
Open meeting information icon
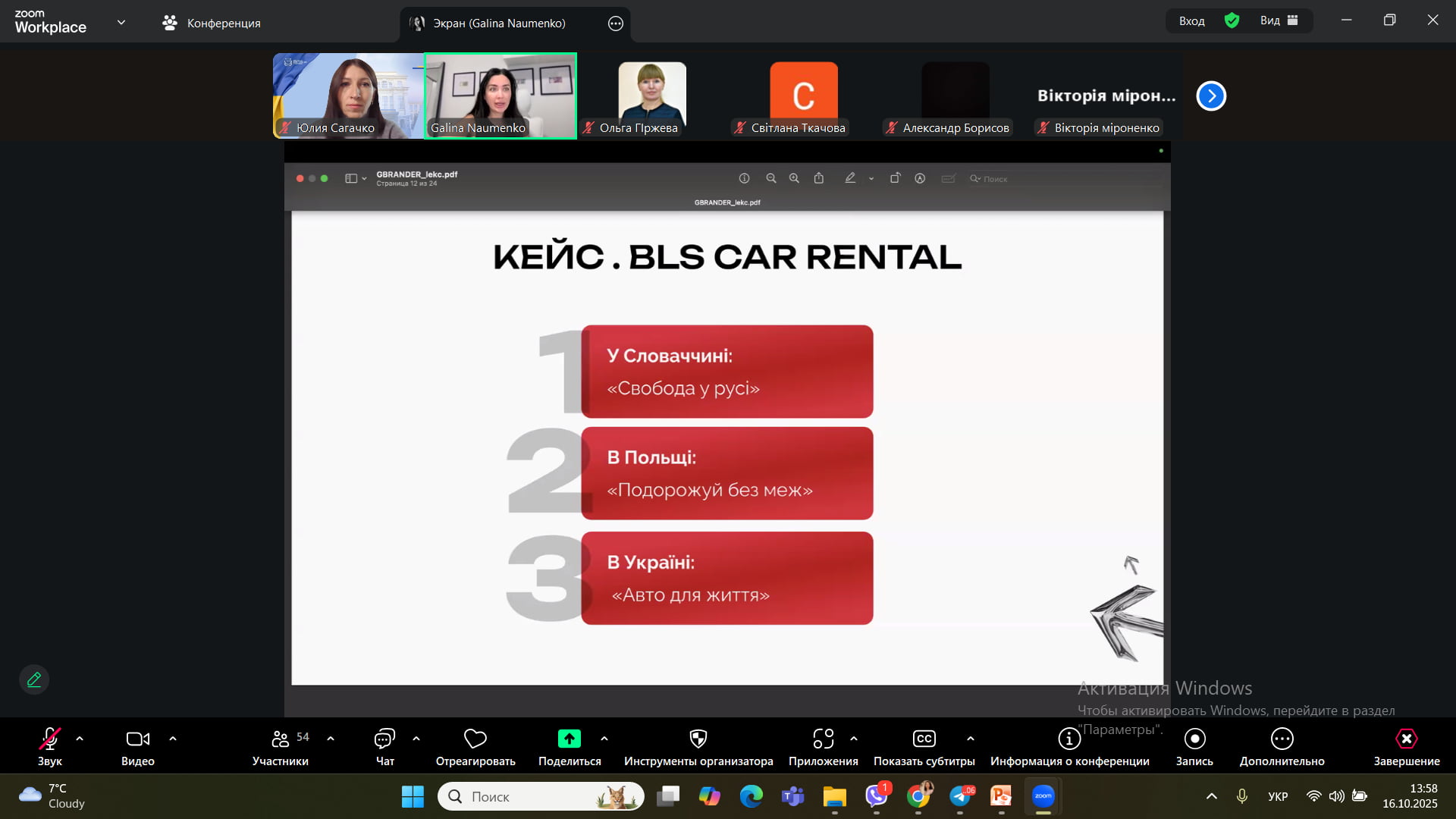click(1069, 739)
